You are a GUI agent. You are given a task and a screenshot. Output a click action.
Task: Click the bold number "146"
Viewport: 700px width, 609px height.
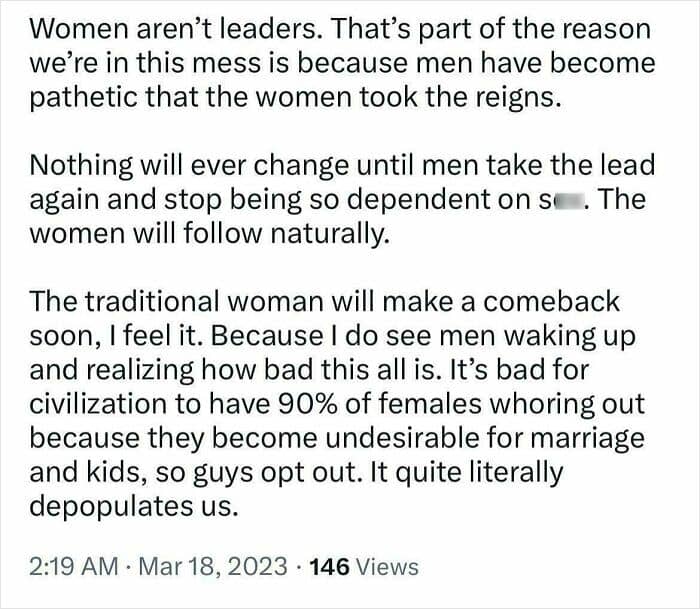pos(328,567)
